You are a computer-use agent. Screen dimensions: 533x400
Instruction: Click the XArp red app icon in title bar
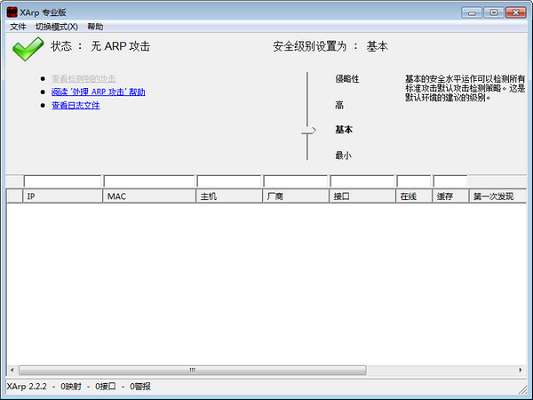click(12, 12)
